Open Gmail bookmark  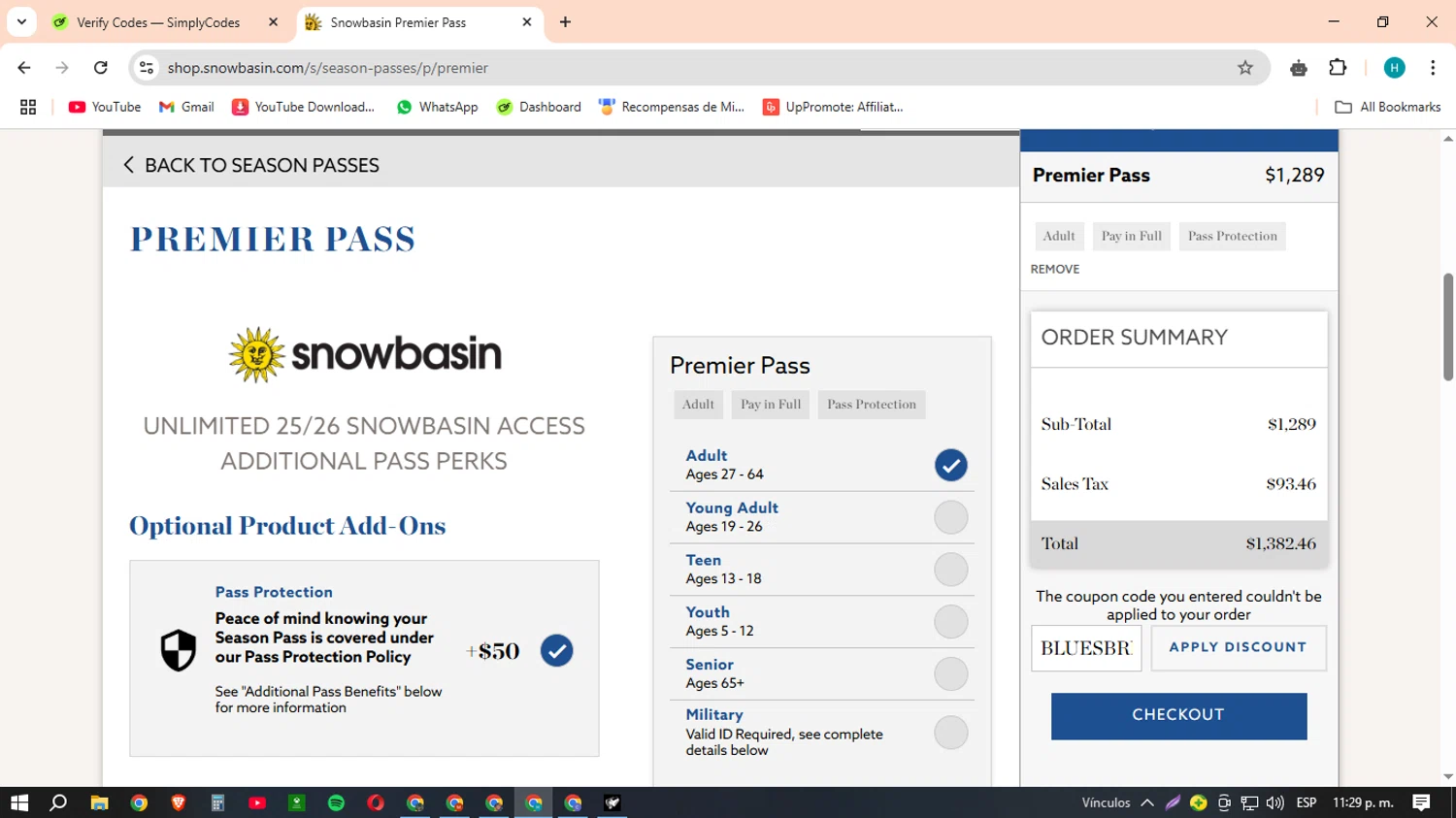(186, 107)
